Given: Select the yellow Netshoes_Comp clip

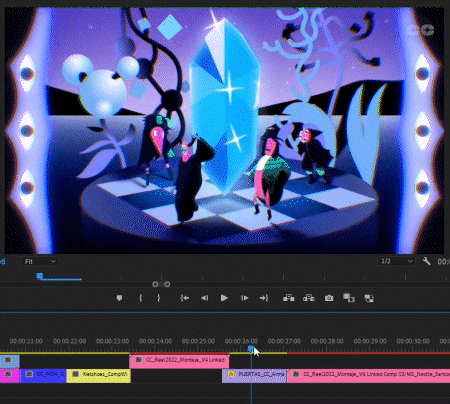Looking at the screenshot, I should coord(99,375).
